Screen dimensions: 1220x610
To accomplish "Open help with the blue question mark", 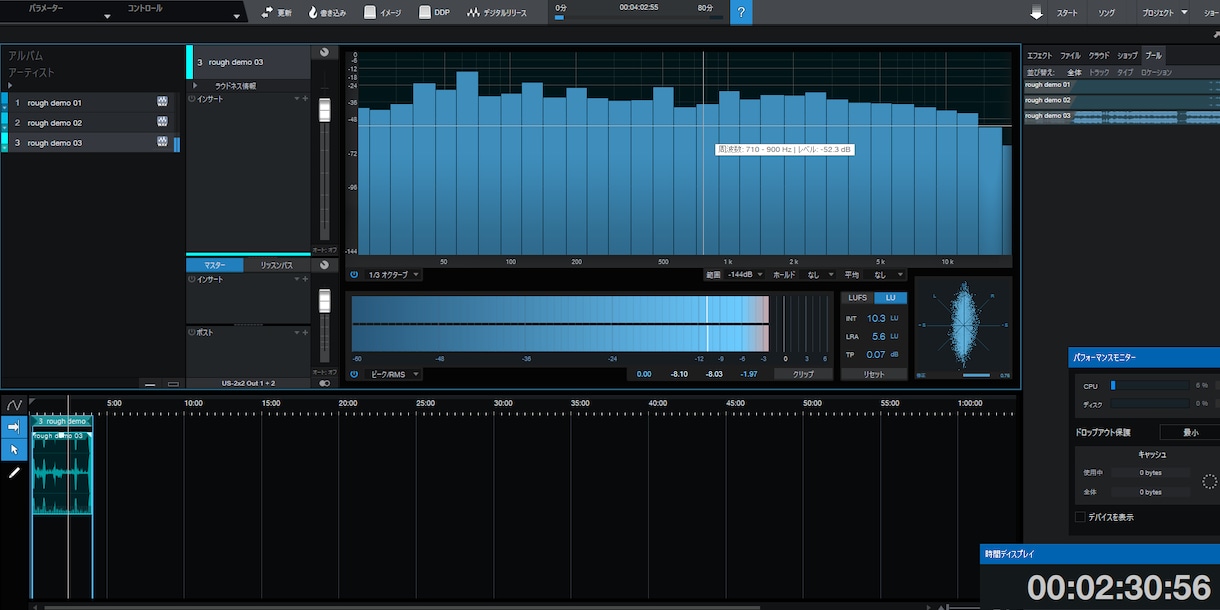I will (x=741, y=13).
